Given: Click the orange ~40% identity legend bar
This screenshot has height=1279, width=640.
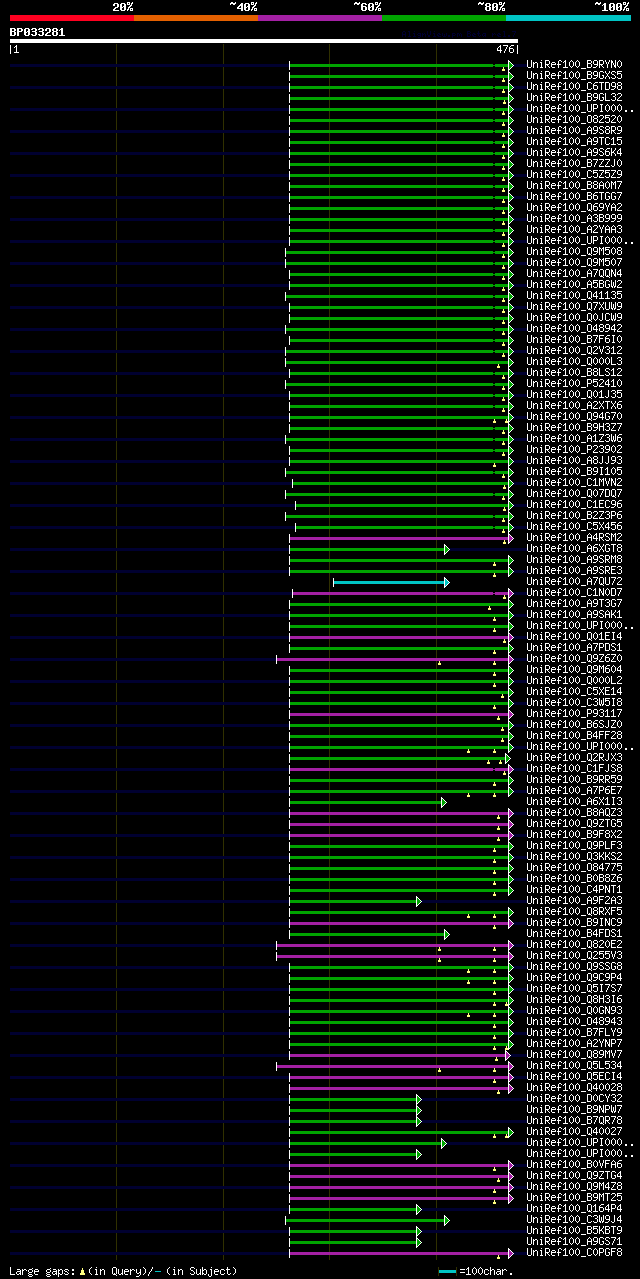Looking at the screenshot, I should pyautogui.click(x=195, y=18).
